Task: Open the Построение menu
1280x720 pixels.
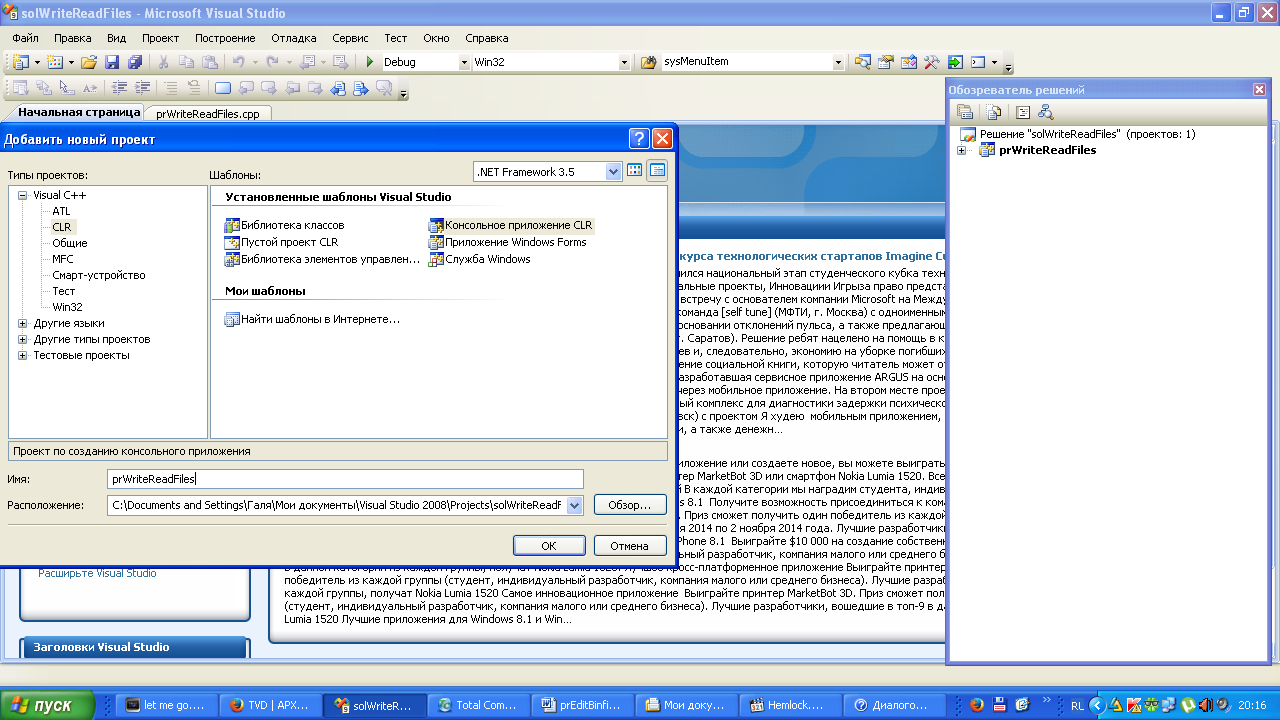Action: pos(225,38)
